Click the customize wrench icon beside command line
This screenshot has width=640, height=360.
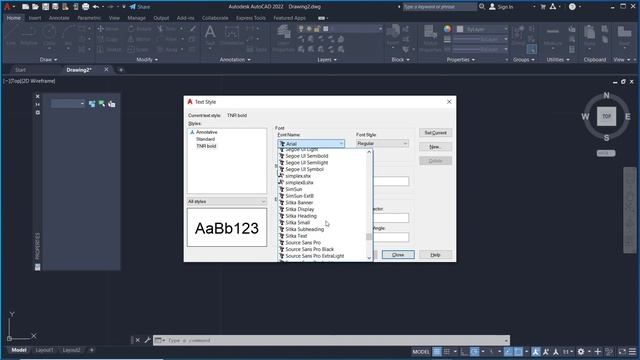point(147,340)
